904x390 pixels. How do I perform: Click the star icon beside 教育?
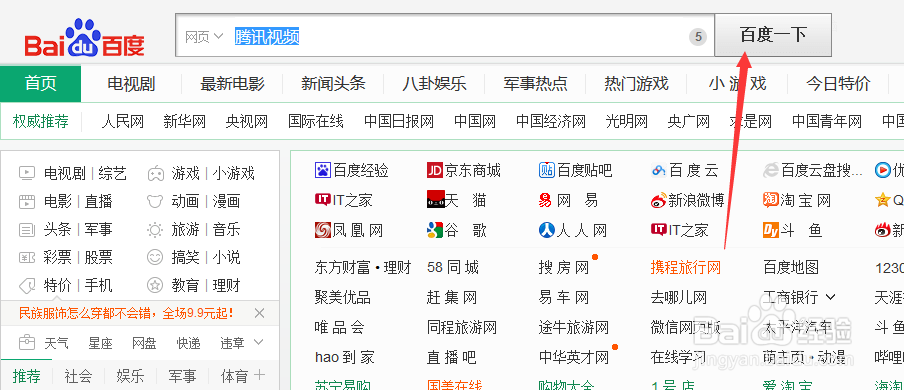click(155, 285)
